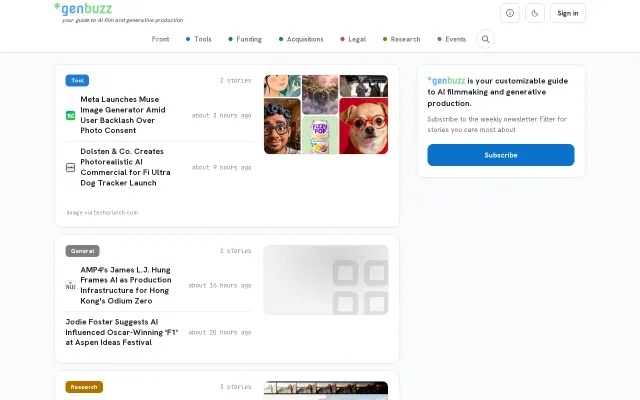
Task: Click the genbuzz logo
Action: 83,8
